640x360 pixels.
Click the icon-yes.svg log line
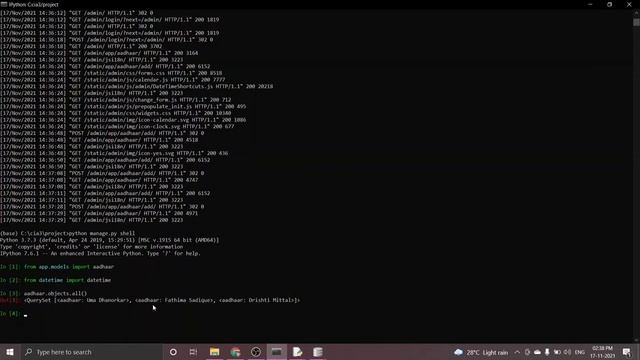(x=114, y=153)
